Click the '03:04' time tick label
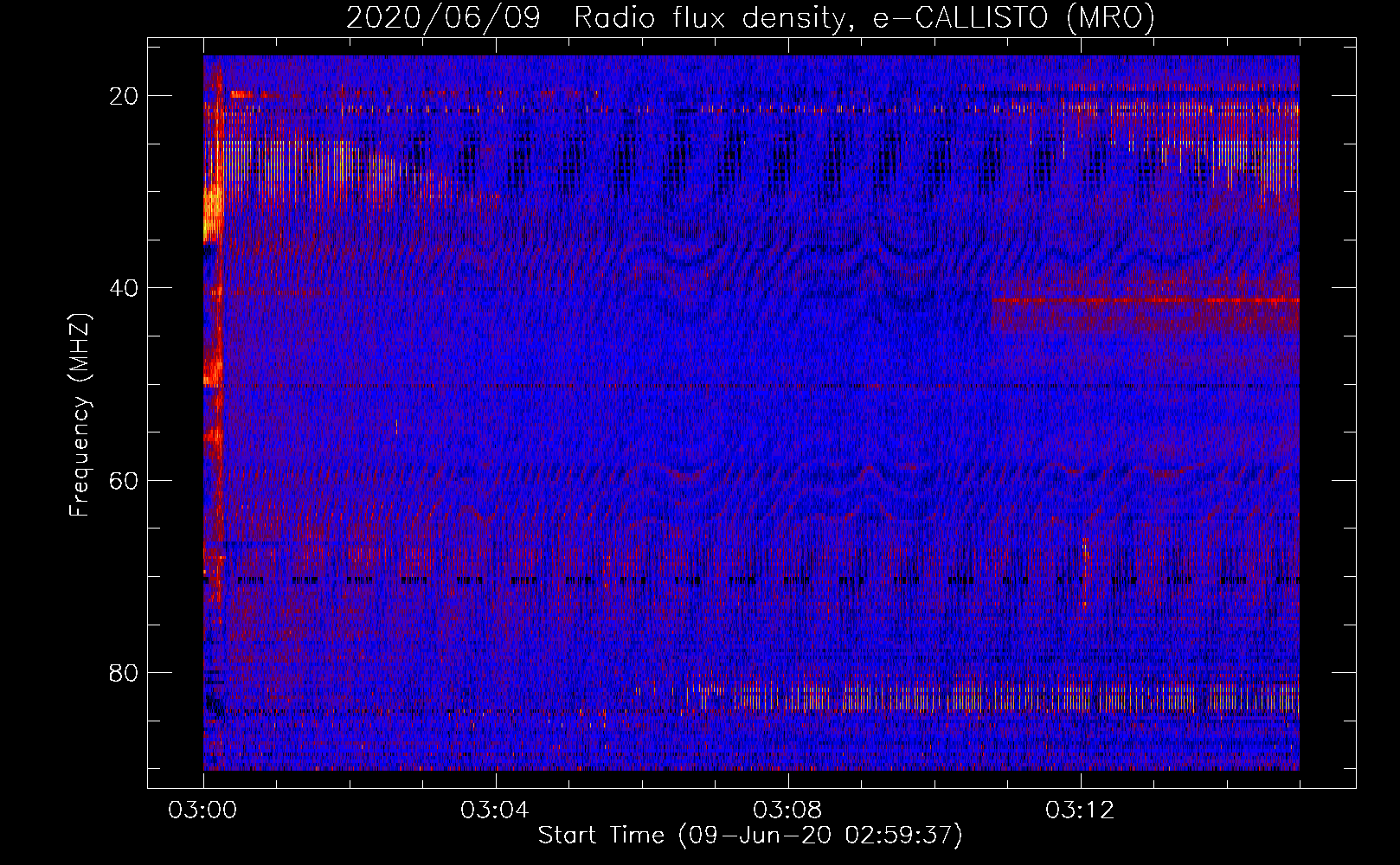The image size is (1400, 865). point(495,811)
